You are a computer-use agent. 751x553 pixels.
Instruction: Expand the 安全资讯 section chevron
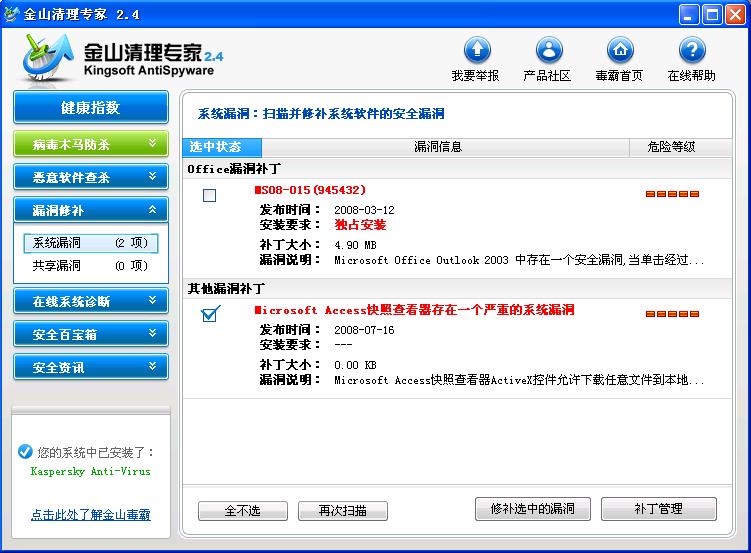pos(152,366)
